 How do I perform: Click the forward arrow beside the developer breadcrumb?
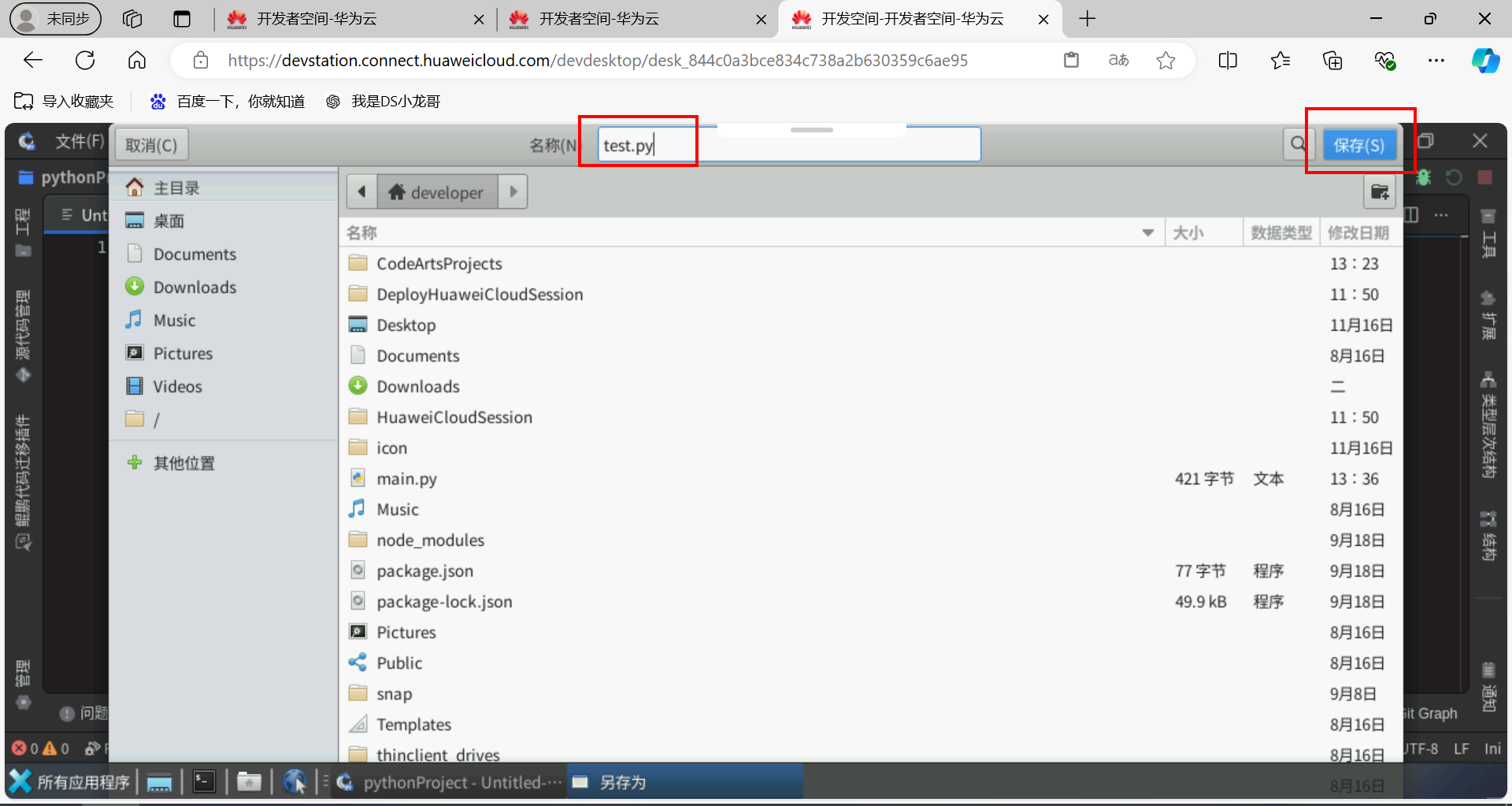[x=513, y=191]
